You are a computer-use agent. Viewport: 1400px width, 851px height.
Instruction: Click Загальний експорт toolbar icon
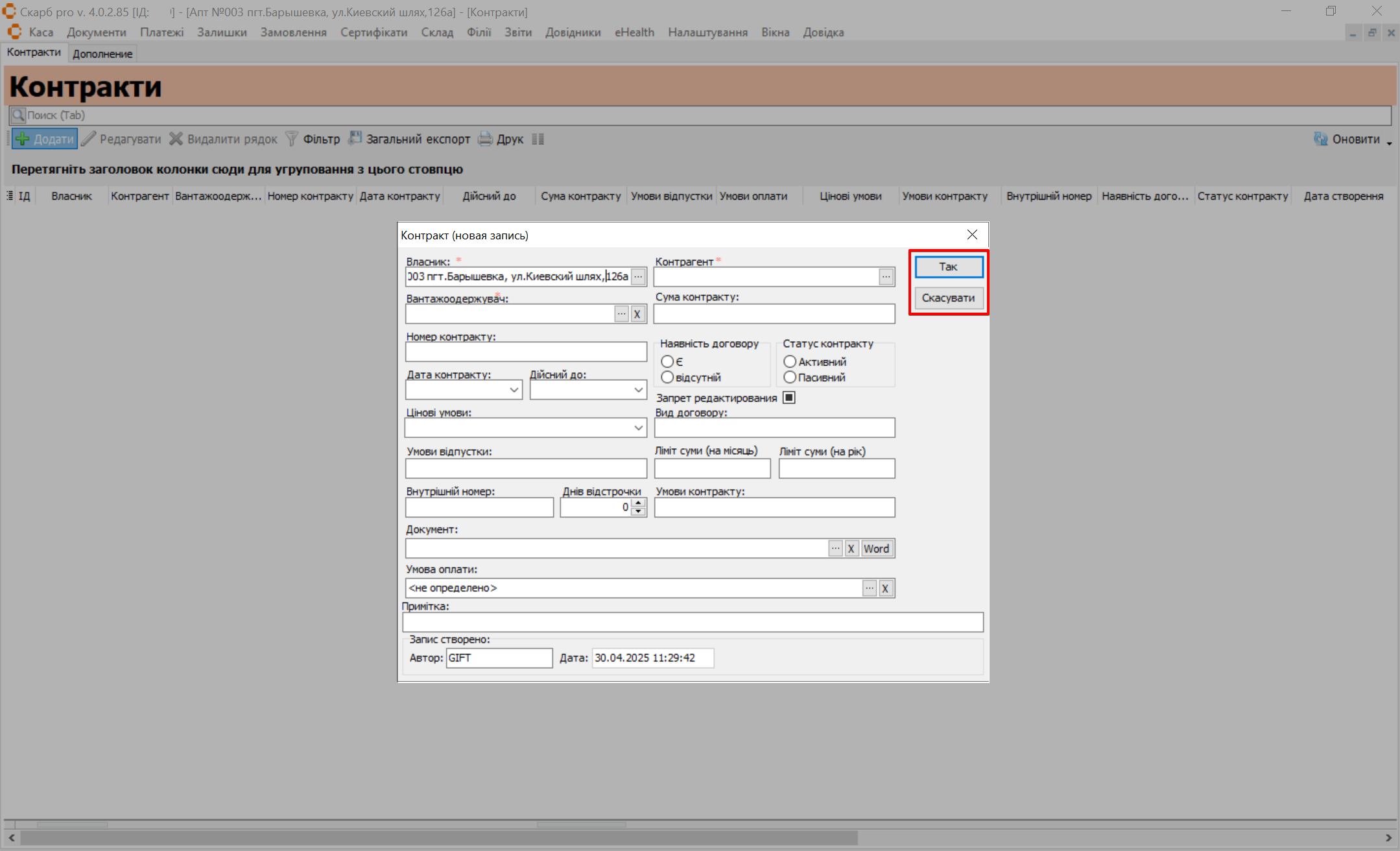click(355, 138)
